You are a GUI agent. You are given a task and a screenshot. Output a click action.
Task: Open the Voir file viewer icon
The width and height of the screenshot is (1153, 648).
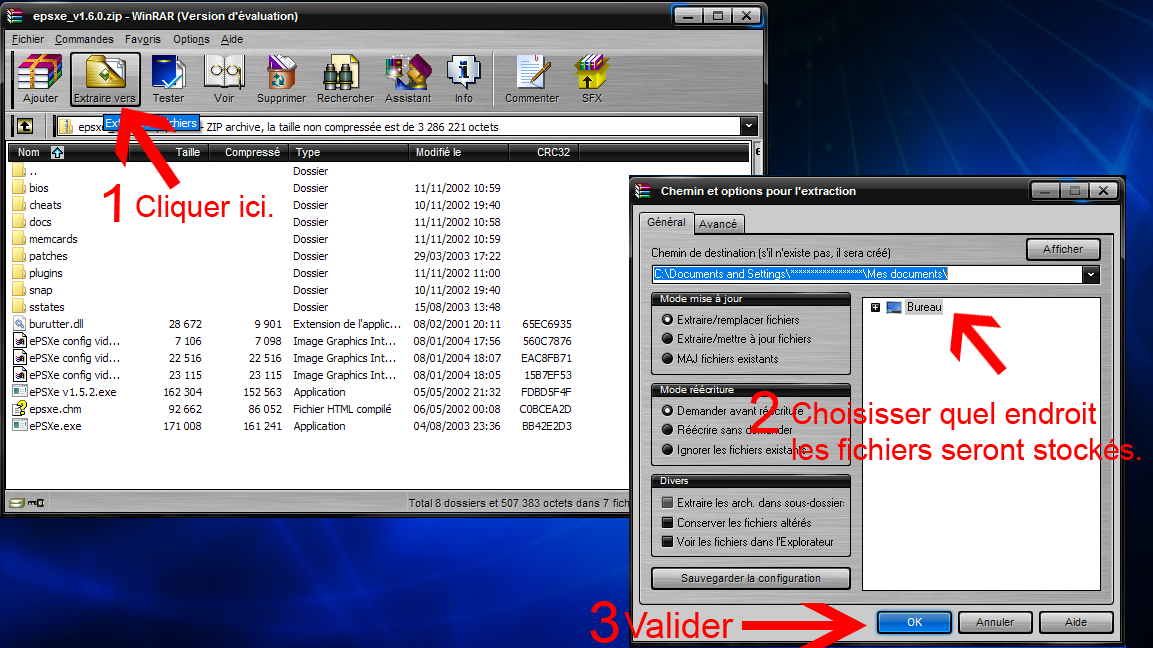(224, 78)
